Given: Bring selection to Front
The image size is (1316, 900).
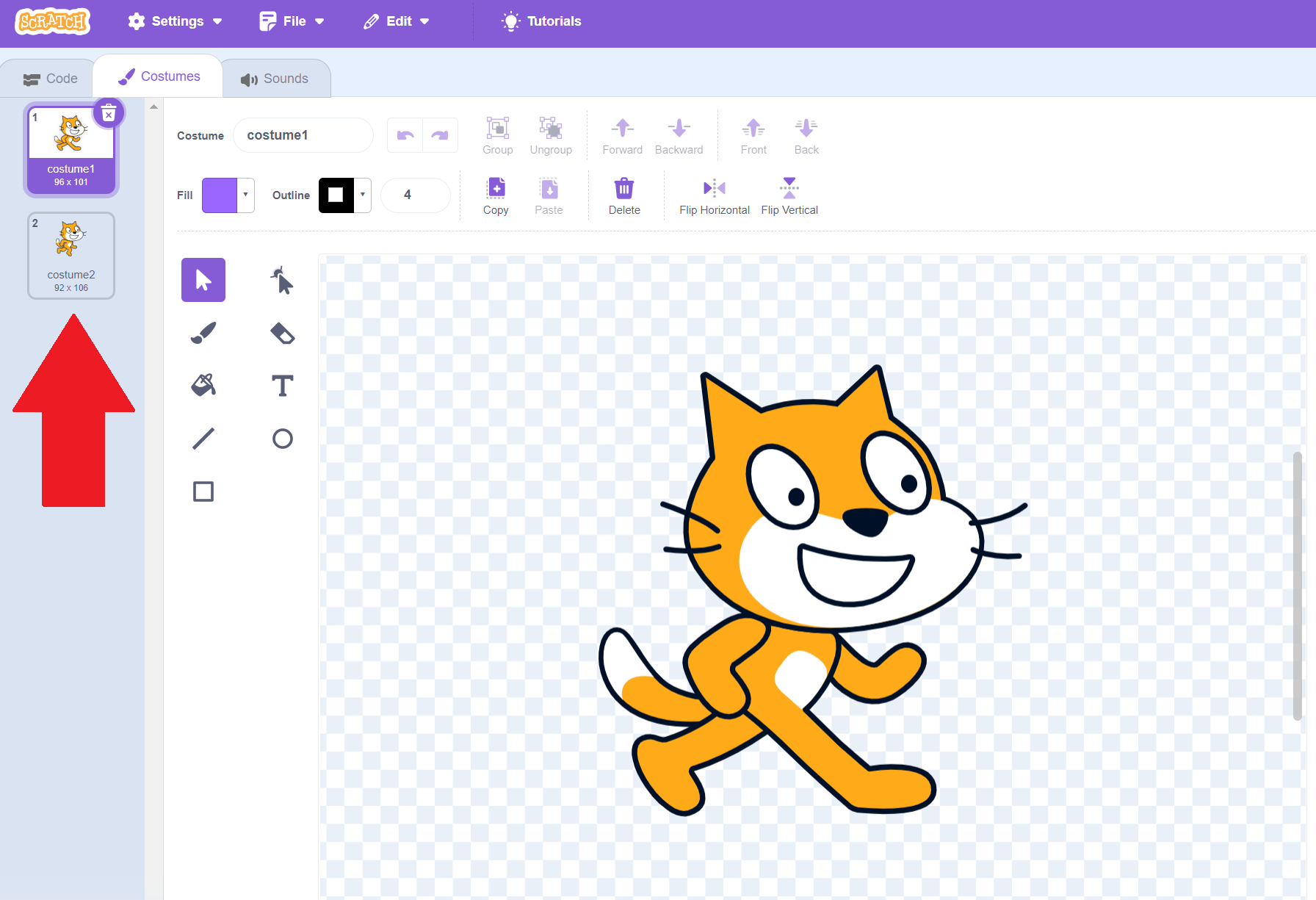Looking at the screenshot, I should point(753,136).
